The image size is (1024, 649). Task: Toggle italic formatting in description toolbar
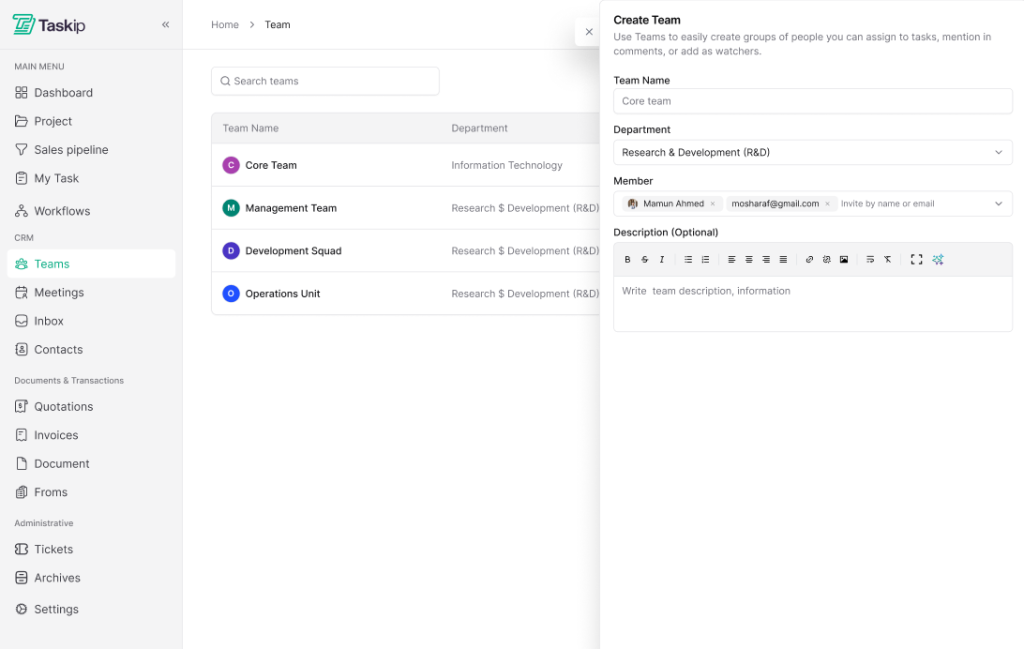[662, 260]
